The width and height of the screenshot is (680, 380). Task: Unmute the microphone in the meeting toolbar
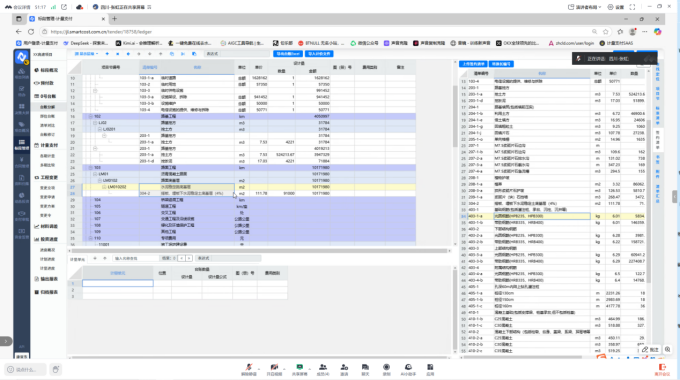pos(248,369)
